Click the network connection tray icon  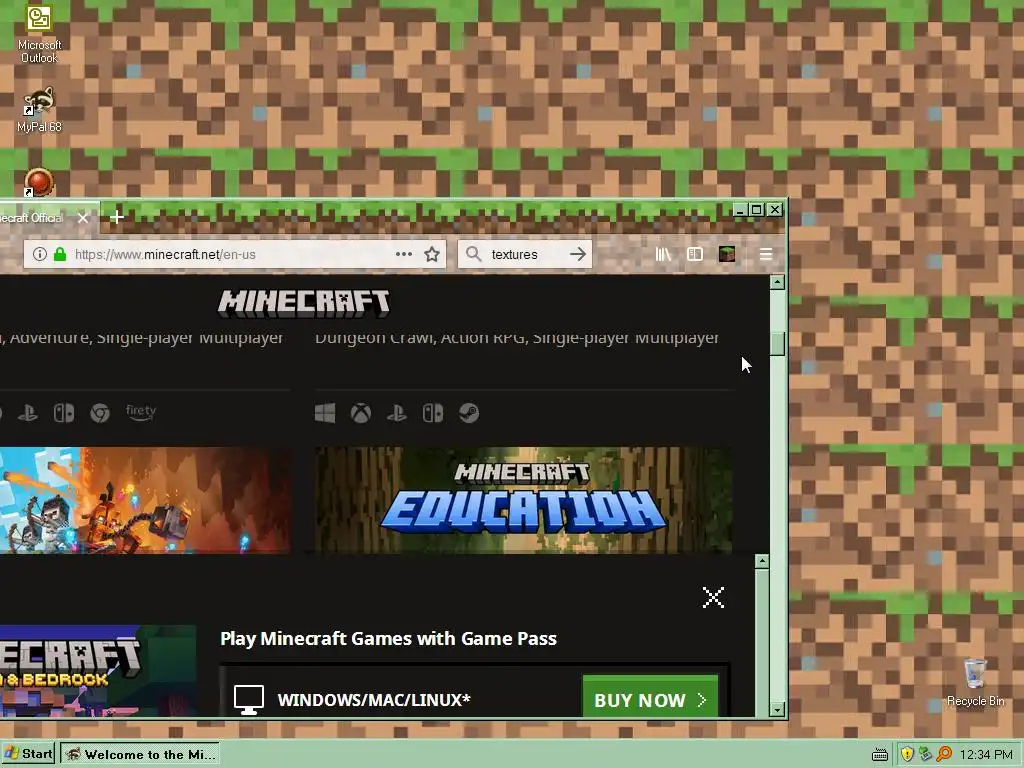925,754
